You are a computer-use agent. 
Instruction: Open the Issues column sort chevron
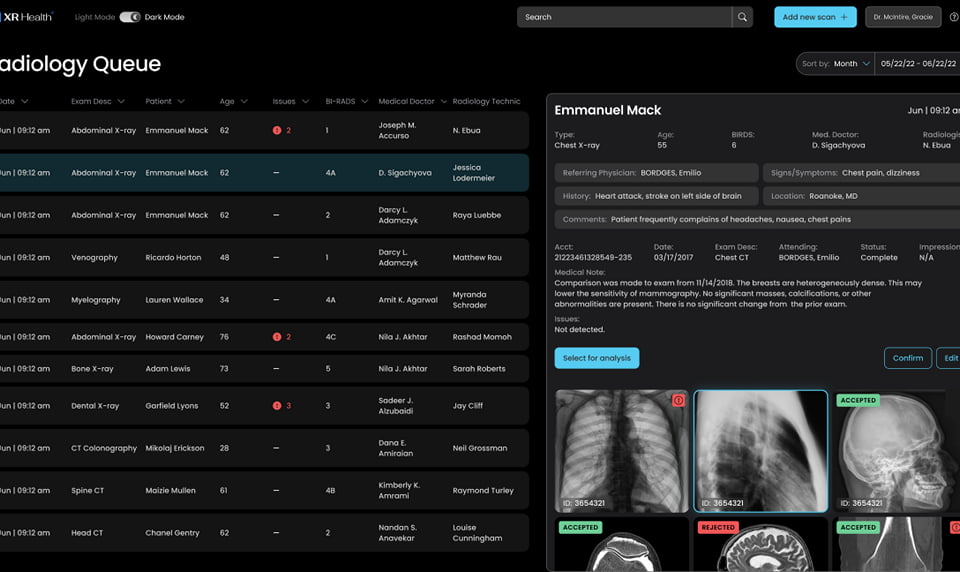click(x=305, y=102)
